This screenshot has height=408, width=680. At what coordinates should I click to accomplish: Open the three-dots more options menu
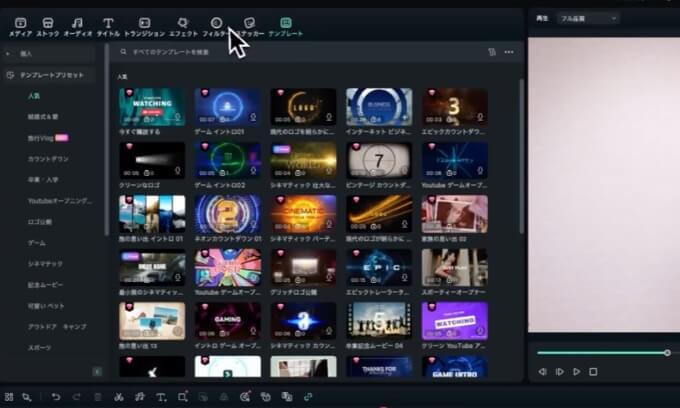(509, 51)
